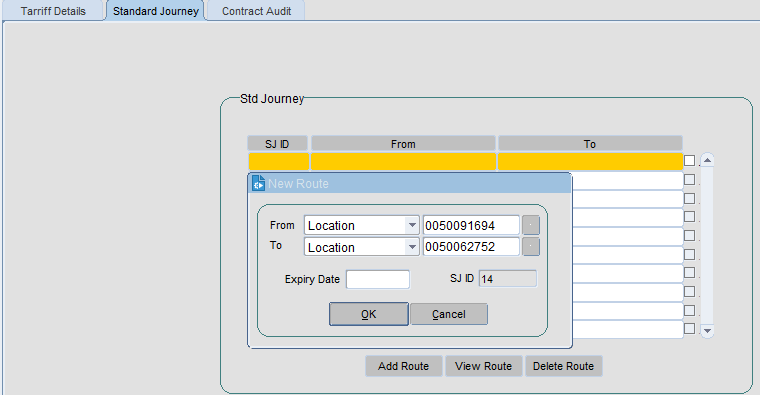The width and height of the screenshot is (760, 395).
Task: Open the lookup button beside To code
Action: [x=531, y=247]
